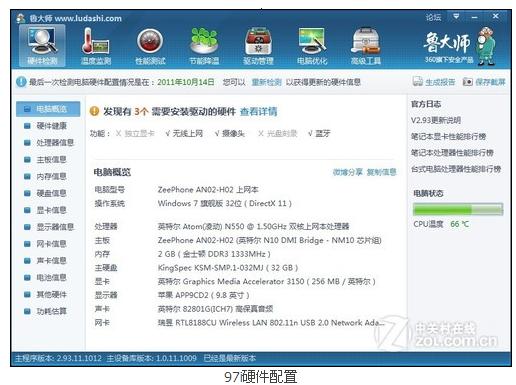This screenshot has width=516, height=385.
Task: Click the info icon beside 最后一次检测
Action: click(x=21, y=82)
